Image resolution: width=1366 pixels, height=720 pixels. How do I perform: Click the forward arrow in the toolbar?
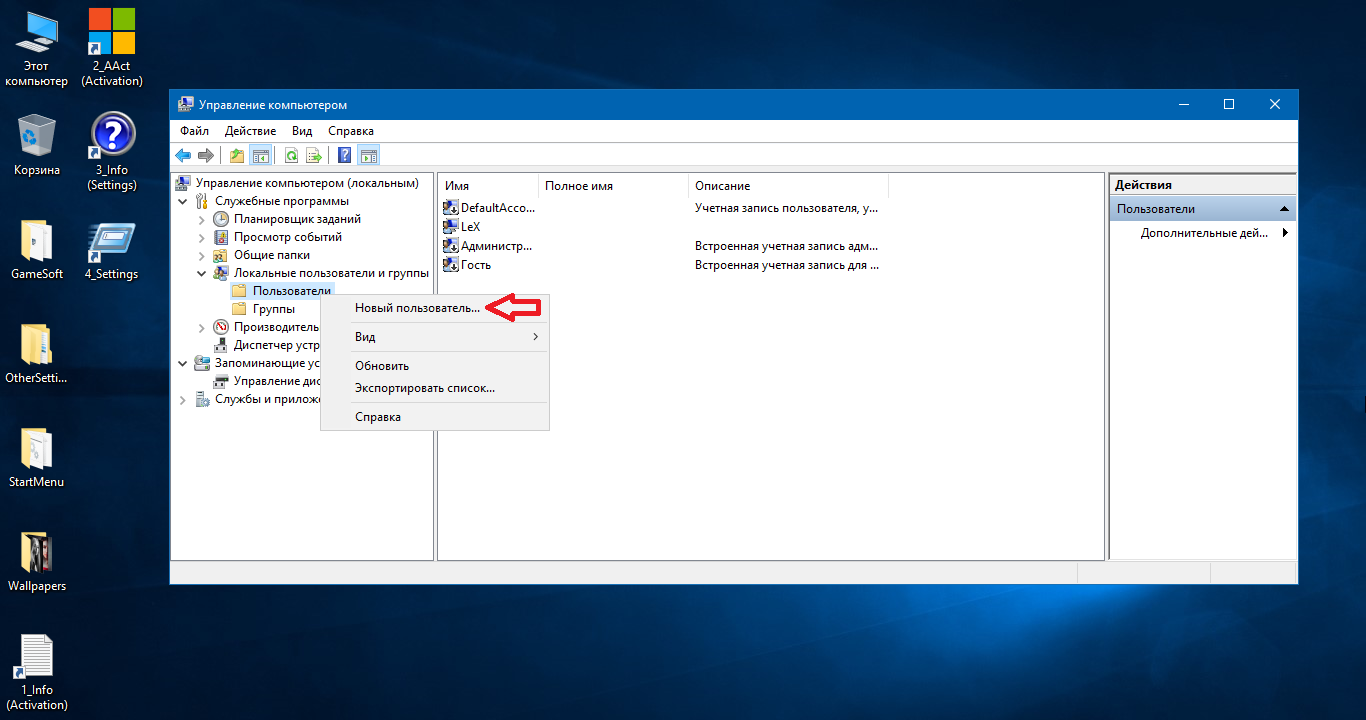click(x=205, y=155)
